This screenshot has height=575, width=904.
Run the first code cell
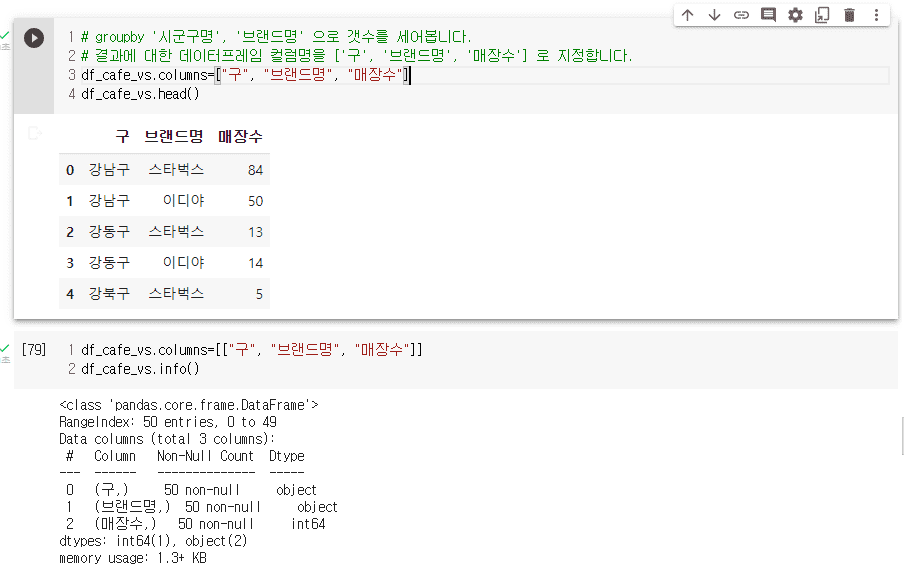click(34, 38)
